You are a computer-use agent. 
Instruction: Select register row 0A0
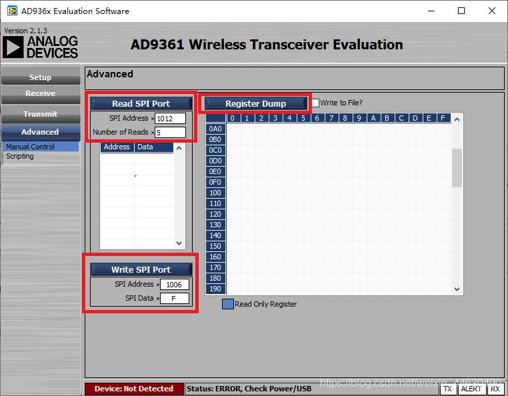click(215, 129)
